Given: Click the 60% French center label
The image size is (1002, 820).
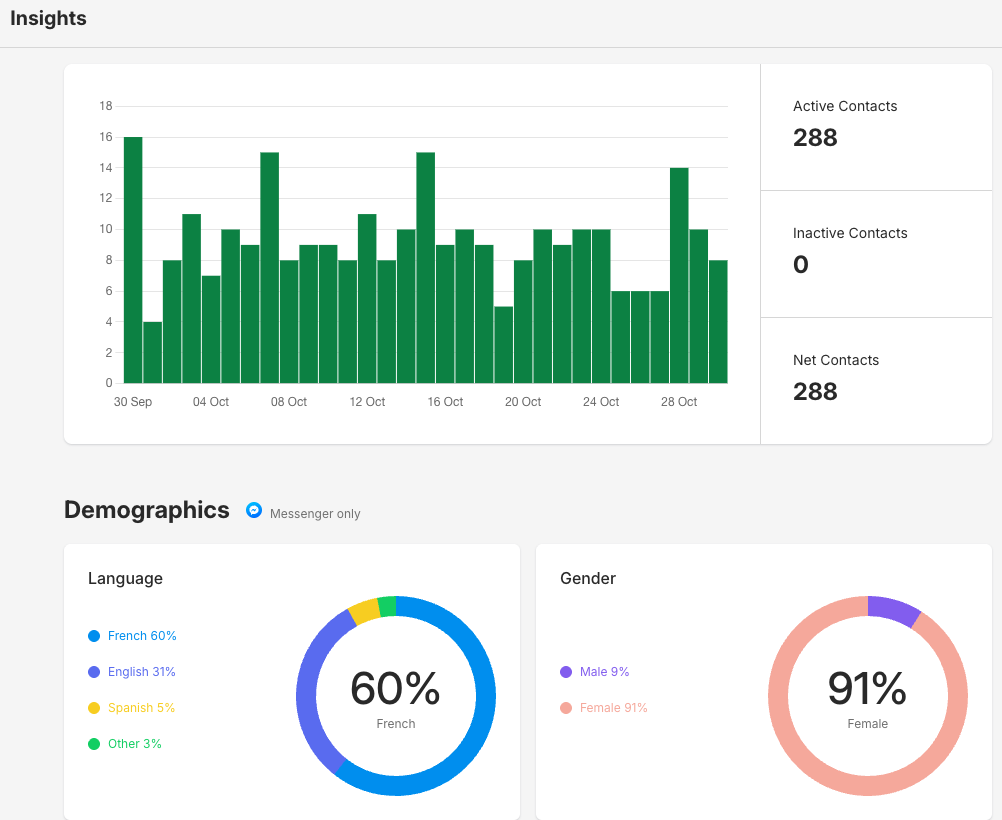Looking at the screenshot, I should pos(395,690).
